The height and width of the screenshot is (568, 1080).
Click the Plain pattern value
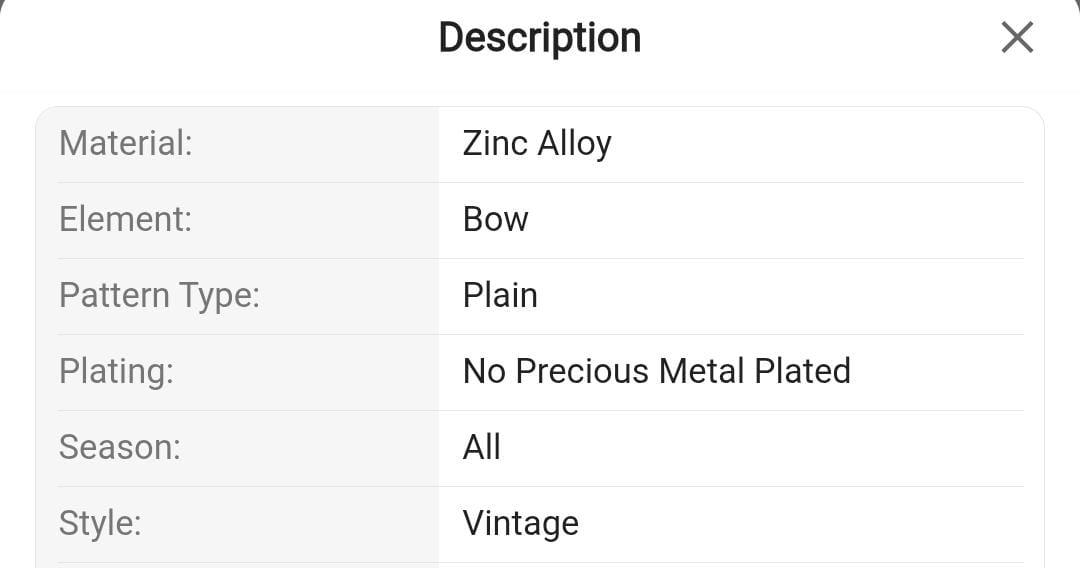[x=500, y=296]
